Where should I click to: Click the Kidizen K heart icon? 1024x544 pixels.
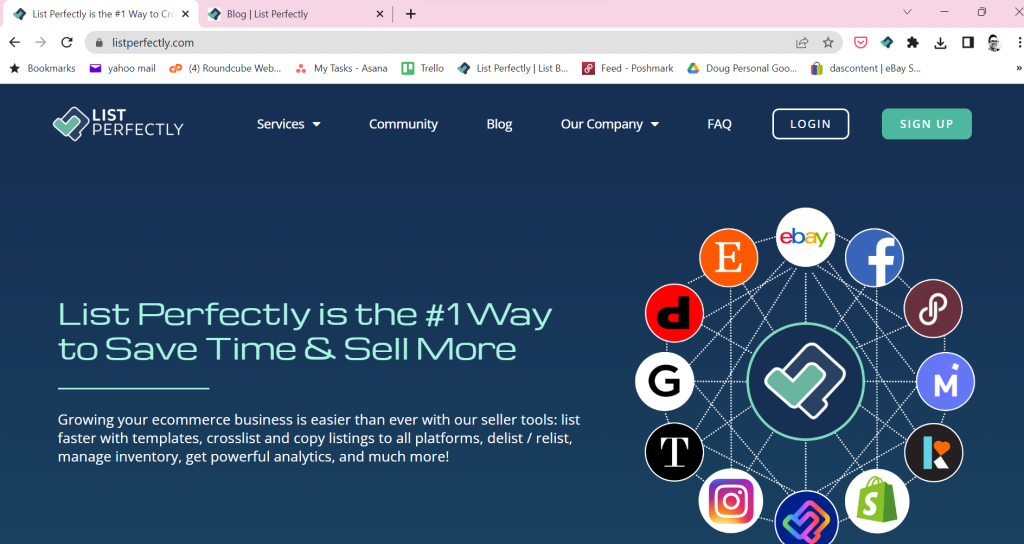[934, 452]
